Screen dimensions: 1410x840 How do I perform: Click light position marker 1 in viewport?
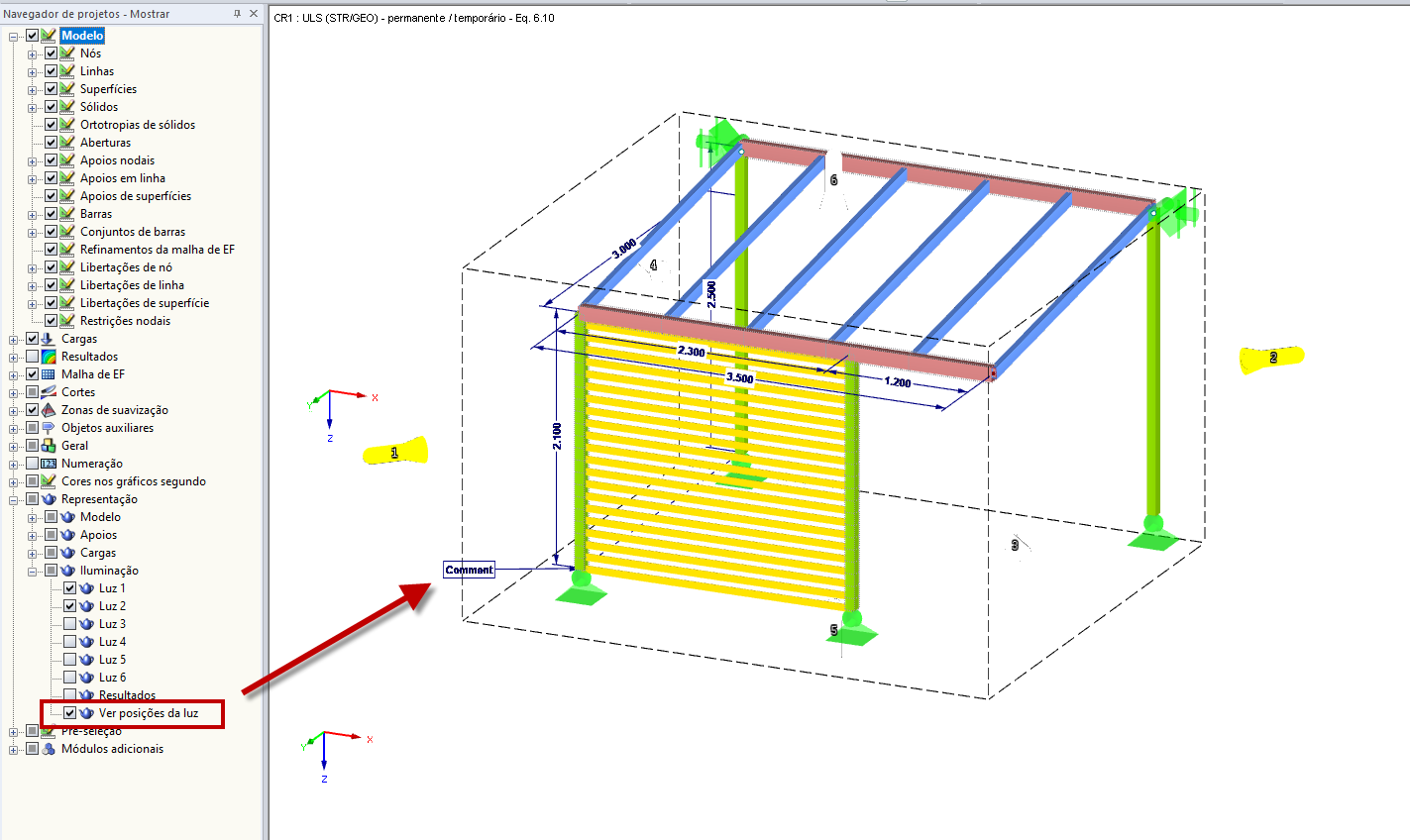click(x=395, y=452)
